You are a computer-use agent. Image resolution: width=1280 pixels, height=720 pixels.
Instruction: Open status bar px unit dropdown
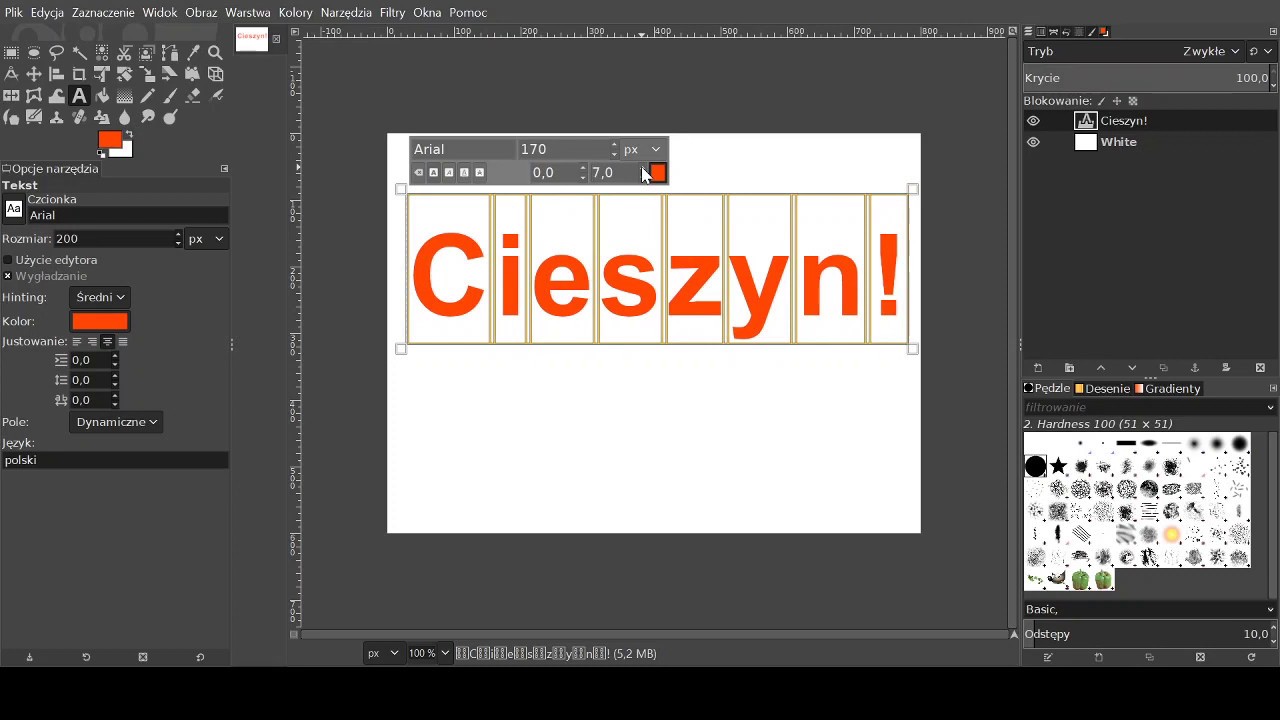coord(383,653)
